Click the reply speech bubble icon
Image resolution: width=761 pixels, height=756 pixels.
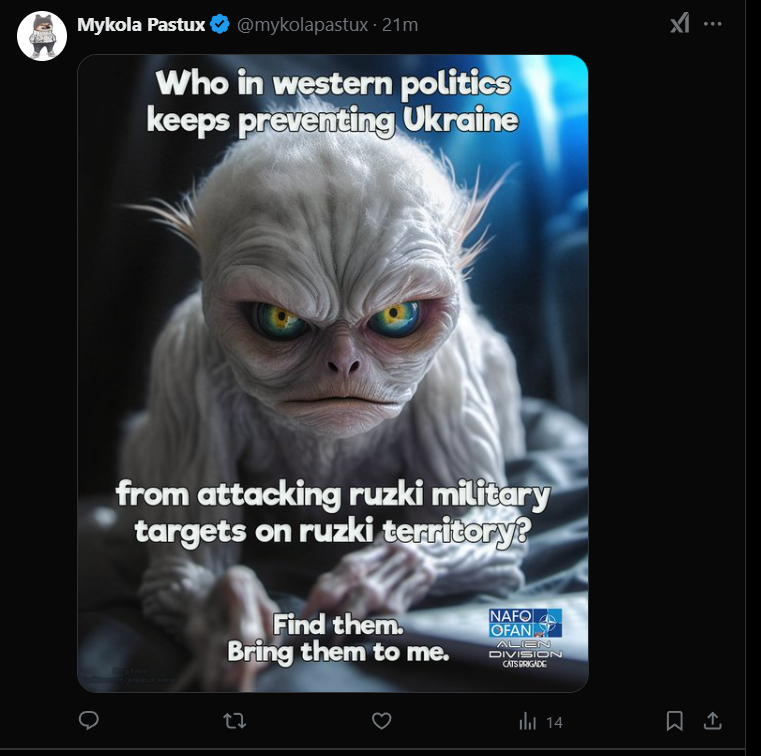89,721
